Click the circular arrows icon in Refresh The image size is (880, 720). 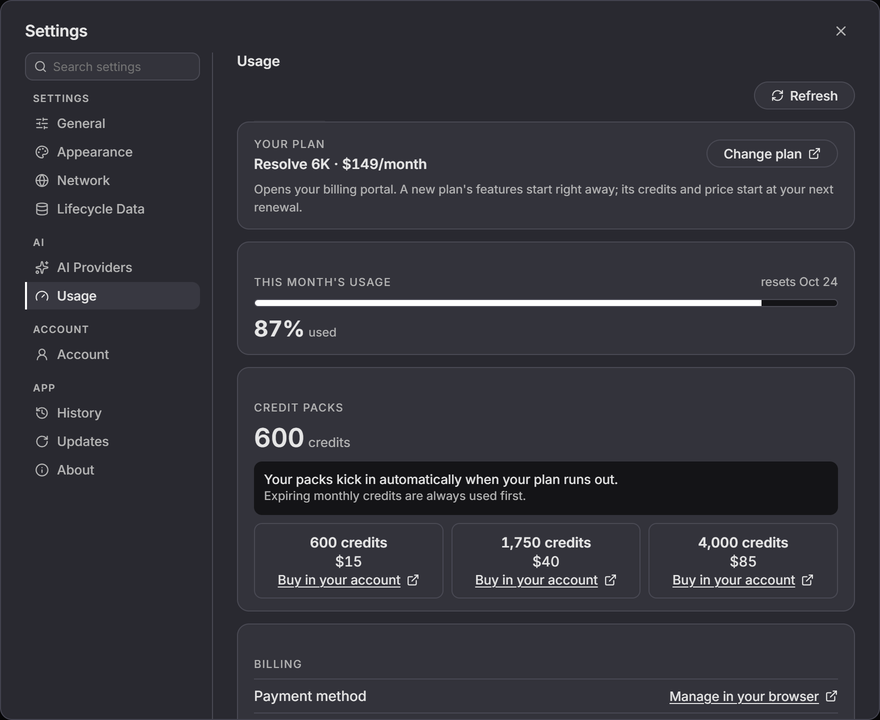(777, 96)
